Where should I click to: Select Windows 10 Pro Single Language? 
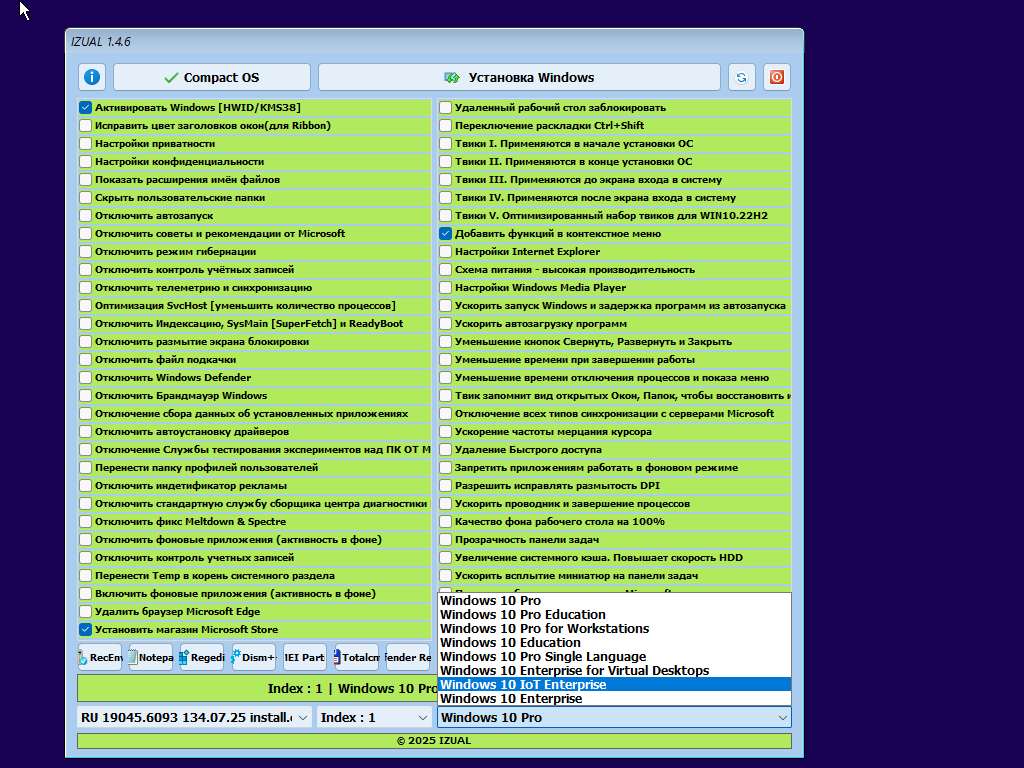[614, 656]
